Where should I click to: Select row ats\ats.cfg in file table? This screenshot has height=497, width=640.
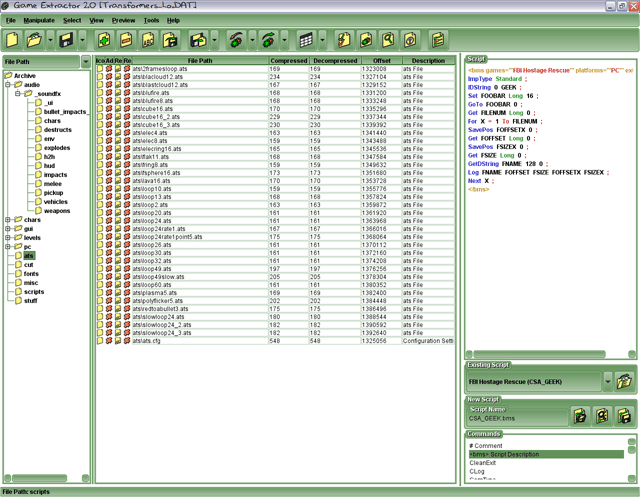[x=275, y=340]
